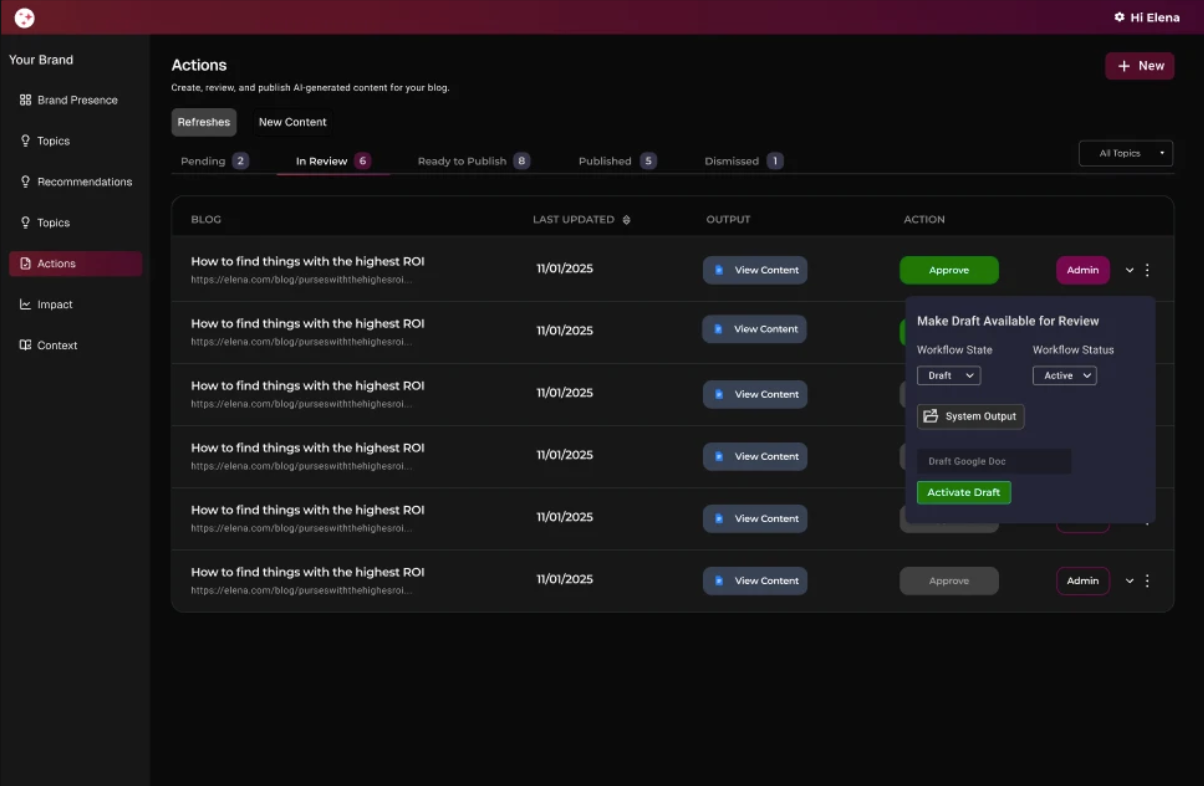Open the Workflow Status dropdown
The width and height of the screenshot is (1204, 786).
(1064, 376)
